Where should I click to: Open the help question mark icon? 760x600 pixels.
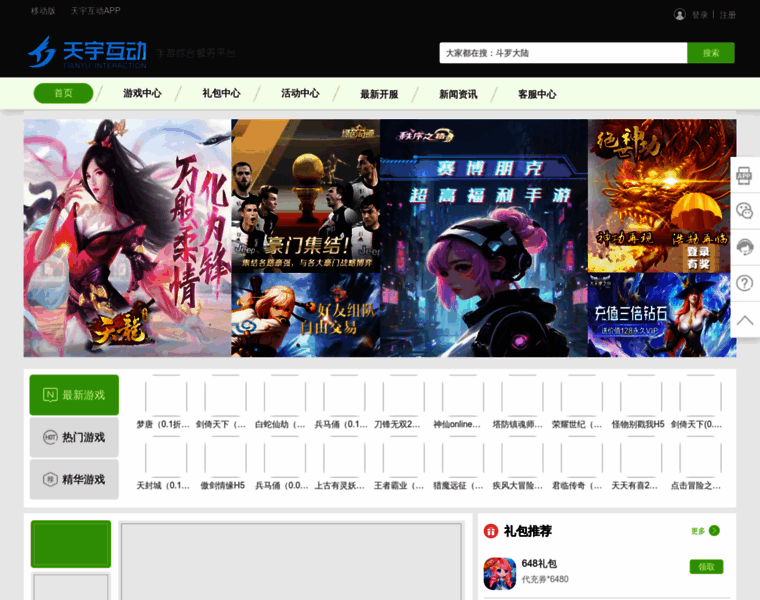[744, 283]
